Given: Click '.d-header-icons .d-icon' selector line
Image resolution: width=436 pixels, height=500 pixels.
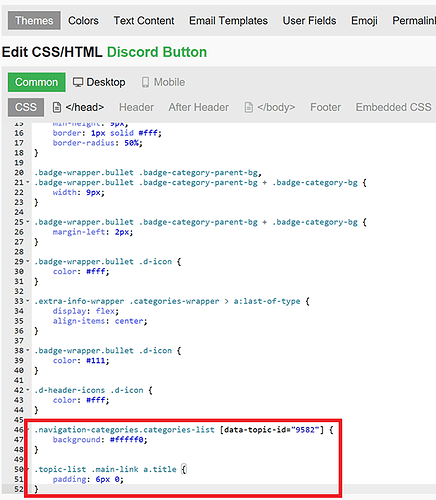Looking at the screenshot, I should (x=93, y=390).
